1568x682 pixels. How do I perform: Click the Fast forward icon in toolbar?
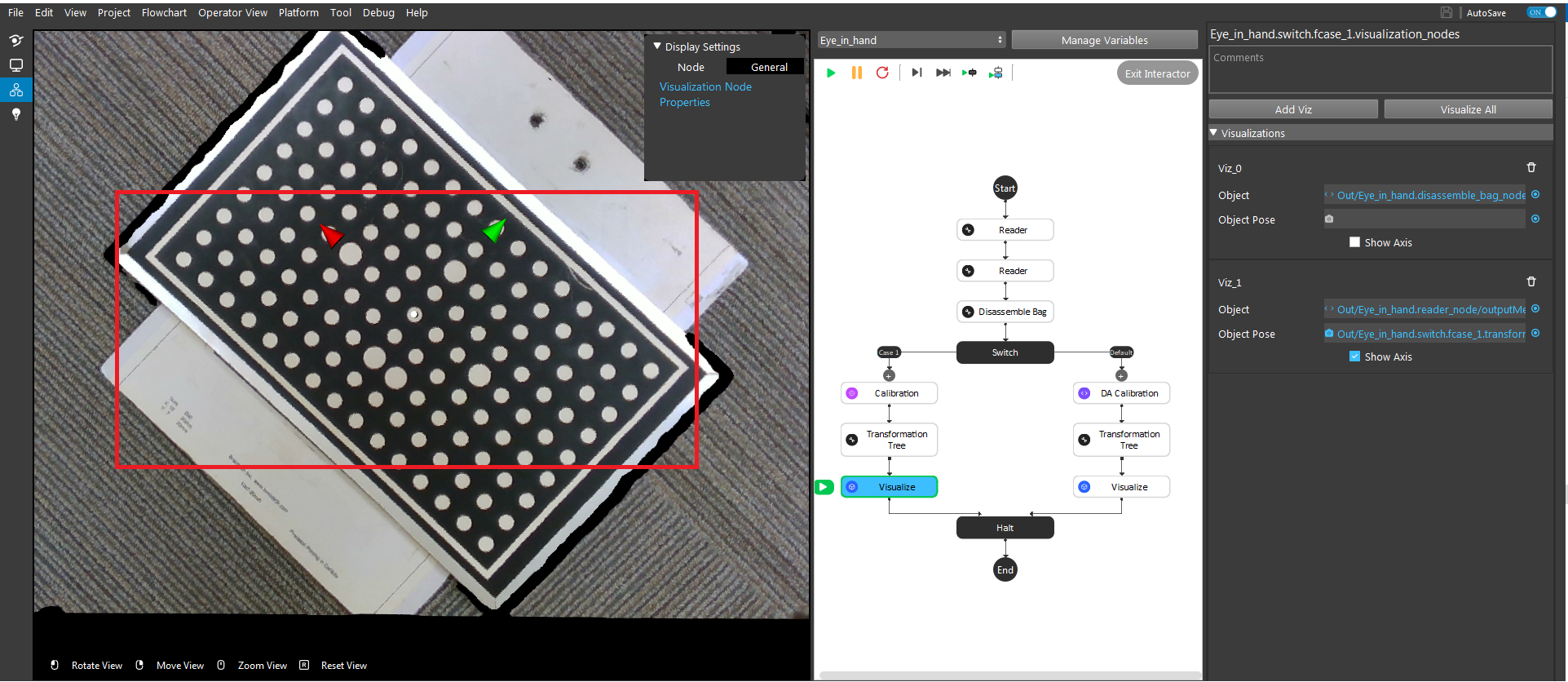coord(943,73)
